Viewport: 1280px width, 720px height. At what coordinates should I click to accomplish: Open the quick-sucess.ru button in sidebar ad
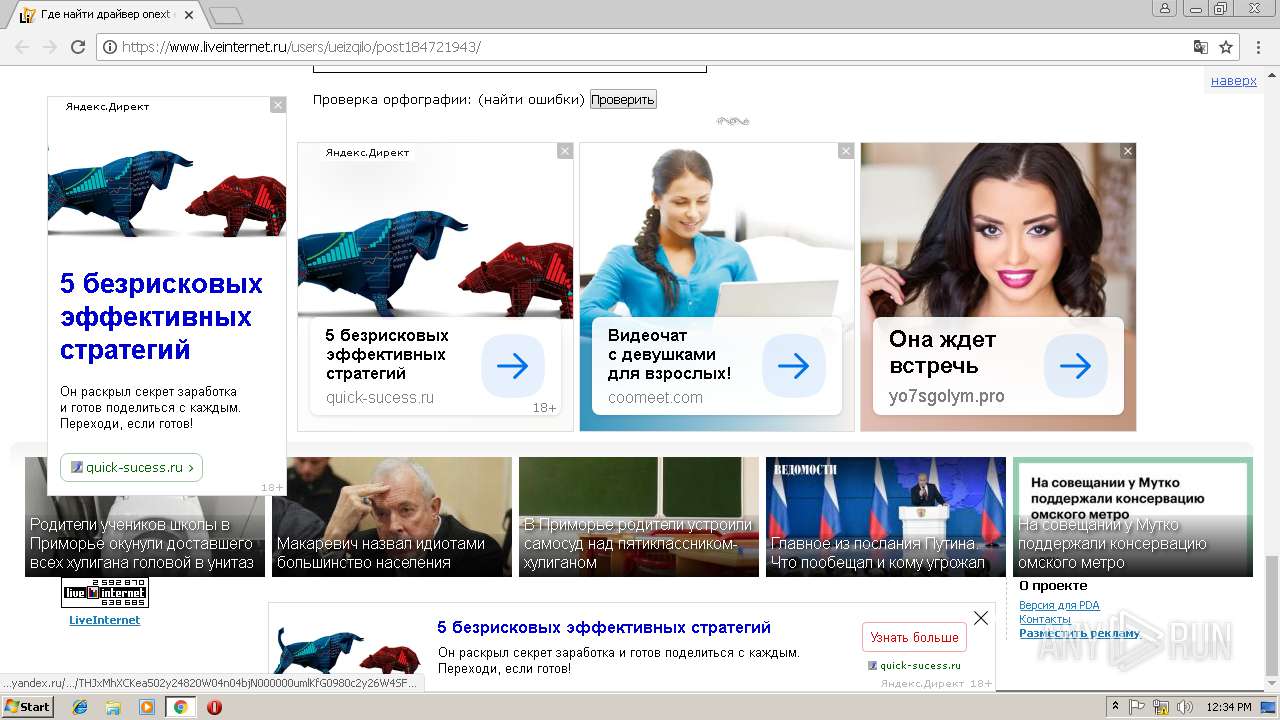click(131, 467)
